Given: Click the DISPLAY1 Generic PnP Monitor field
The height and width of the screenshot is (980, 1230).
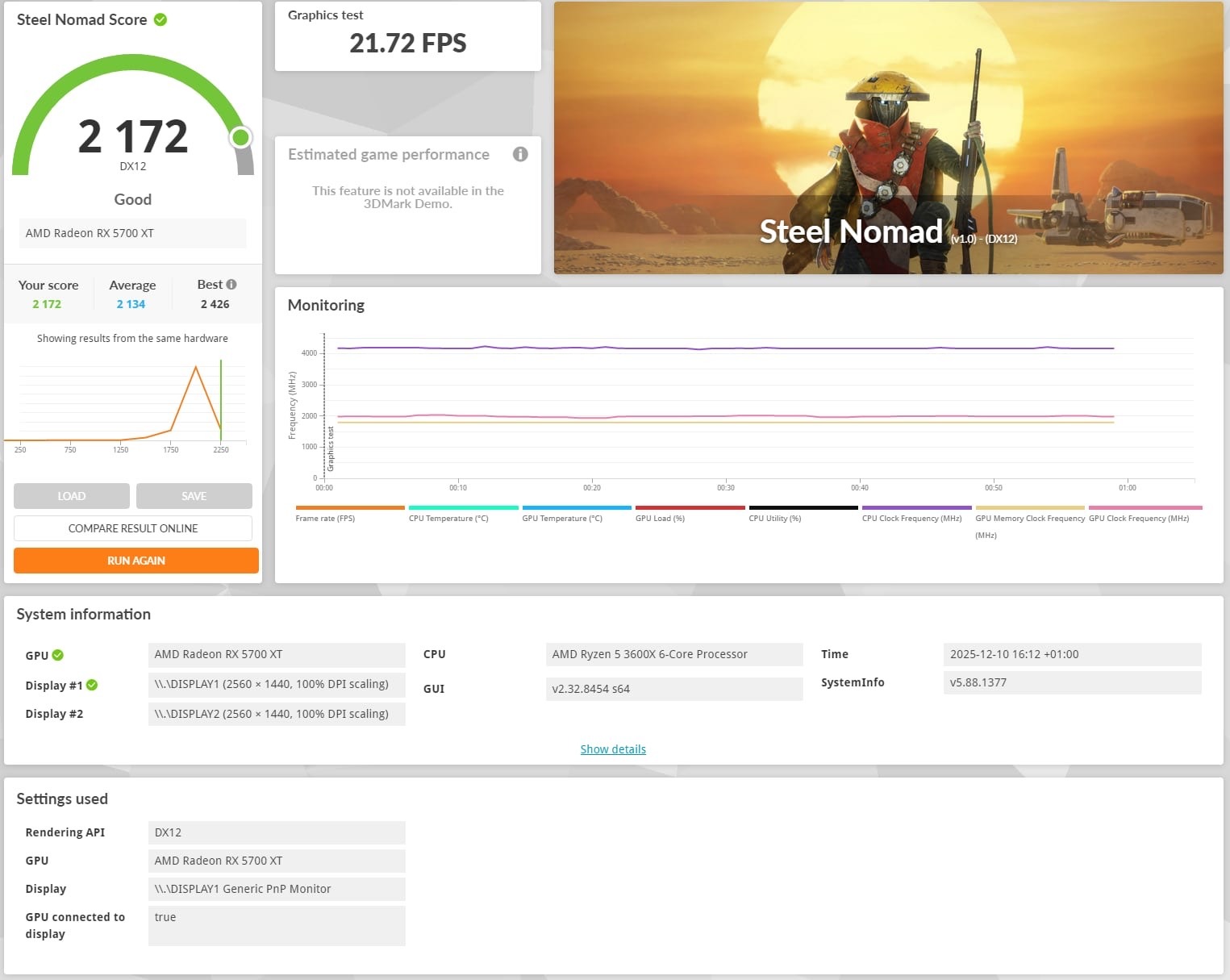Looking at the screenshot, I should (x=277, y=889).
